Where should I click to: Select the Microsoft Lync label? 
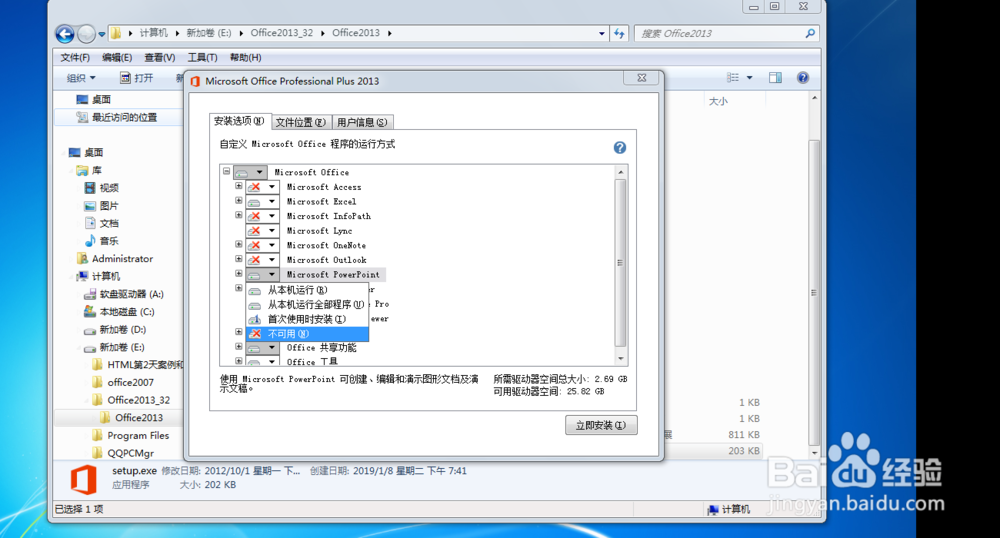(320, 231)
